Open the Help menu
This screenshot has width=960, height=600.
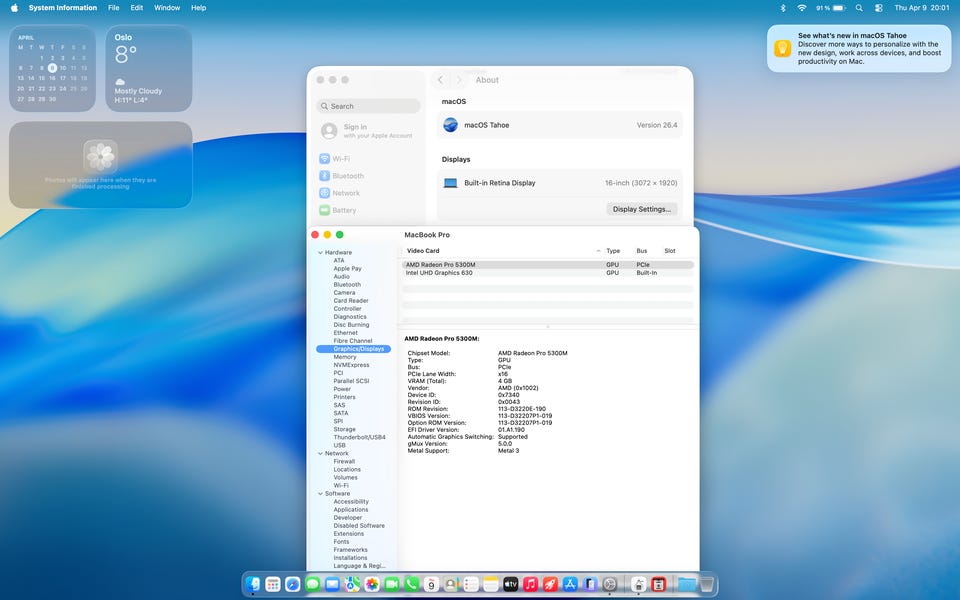[x=198, y=8]
